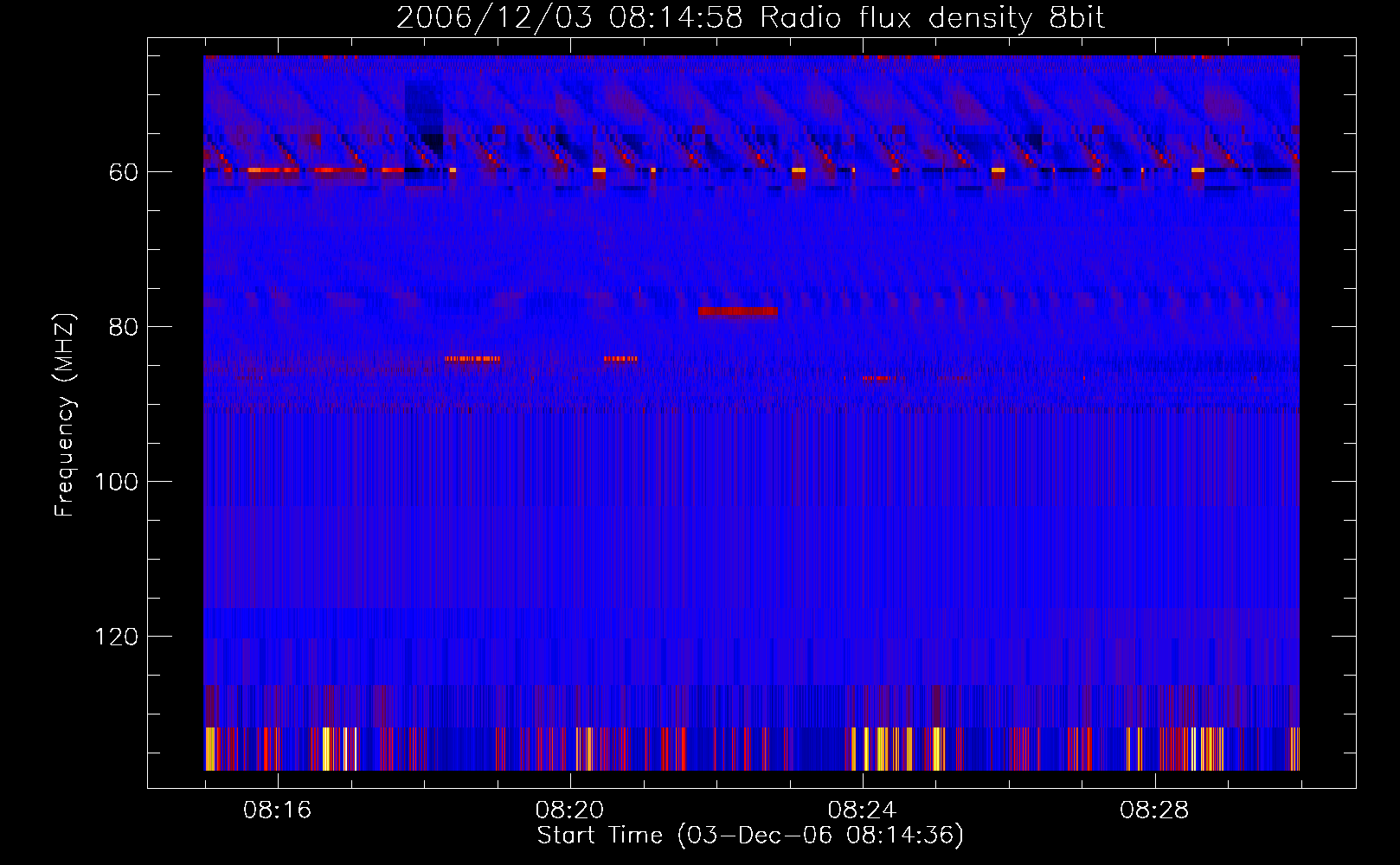This screenshot has height=865, width=1400.
Task: Click the 60 MHz frequency tick label
Action: click(124, 172)
